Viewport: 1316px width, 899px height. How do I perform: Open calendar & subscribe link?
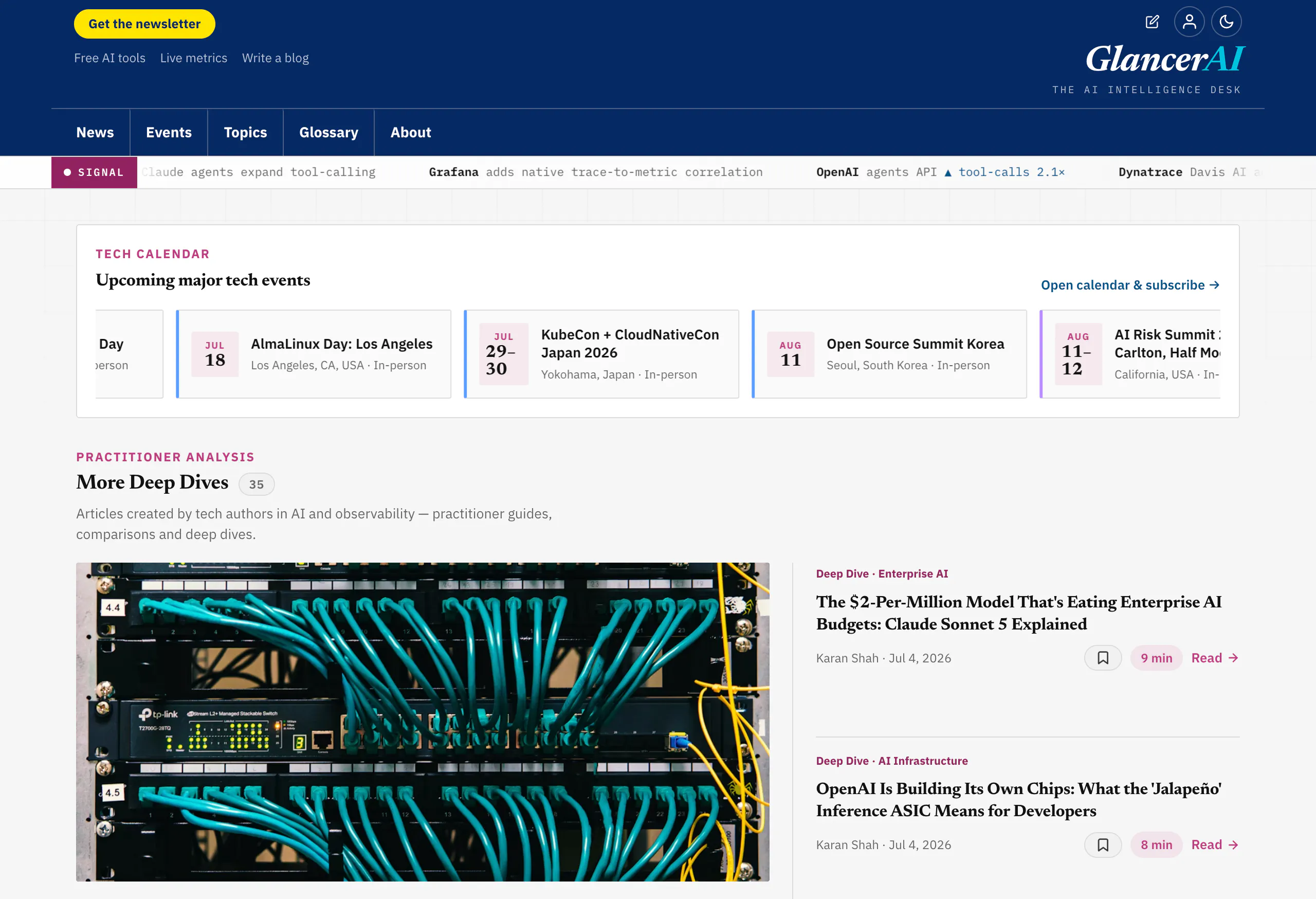[1130, 285]
